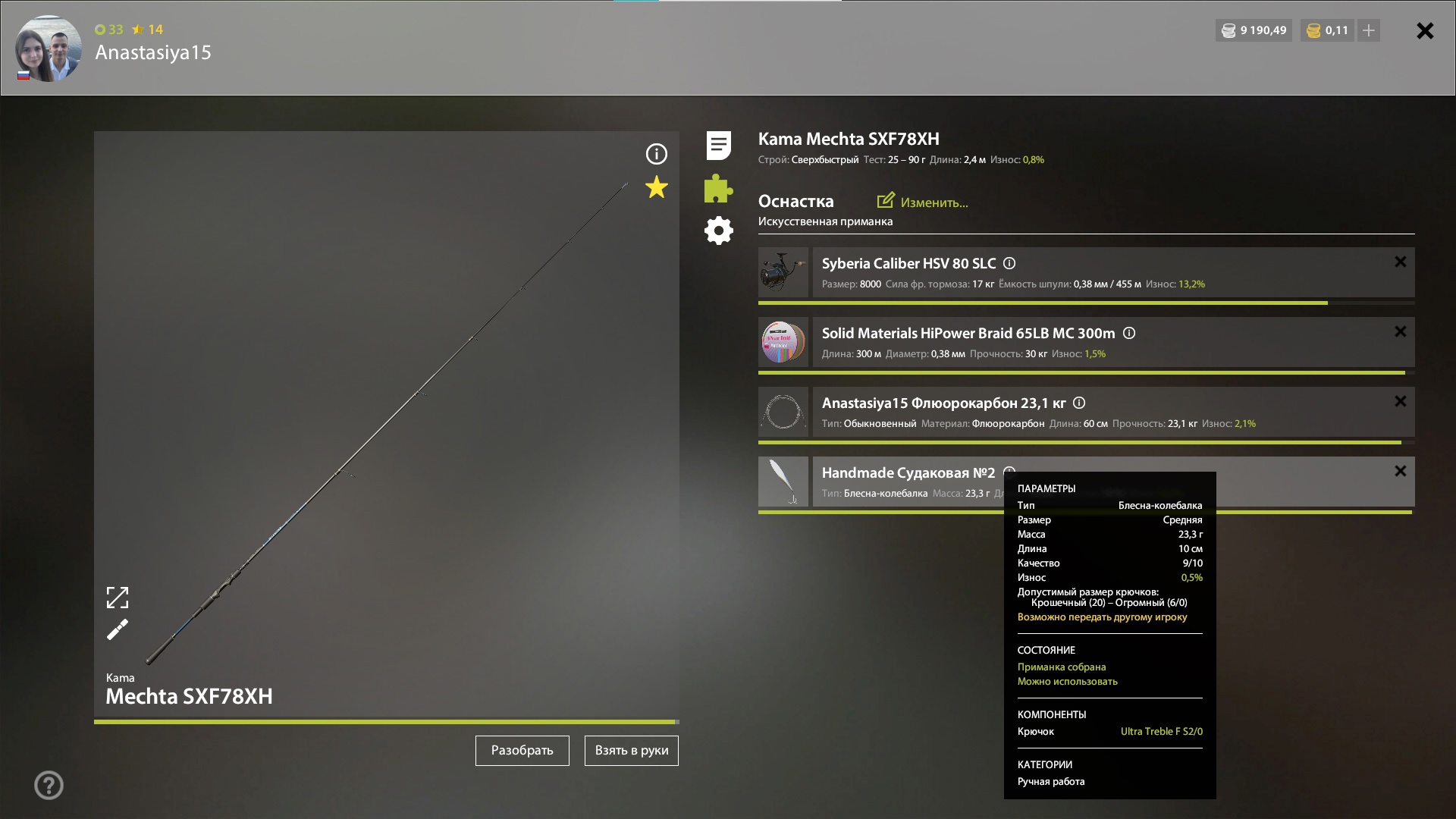Screen dimensions: 1456x819
Task: Click the HiPower Braid line spool thumbnail
Action: click(x=783, y=341)
